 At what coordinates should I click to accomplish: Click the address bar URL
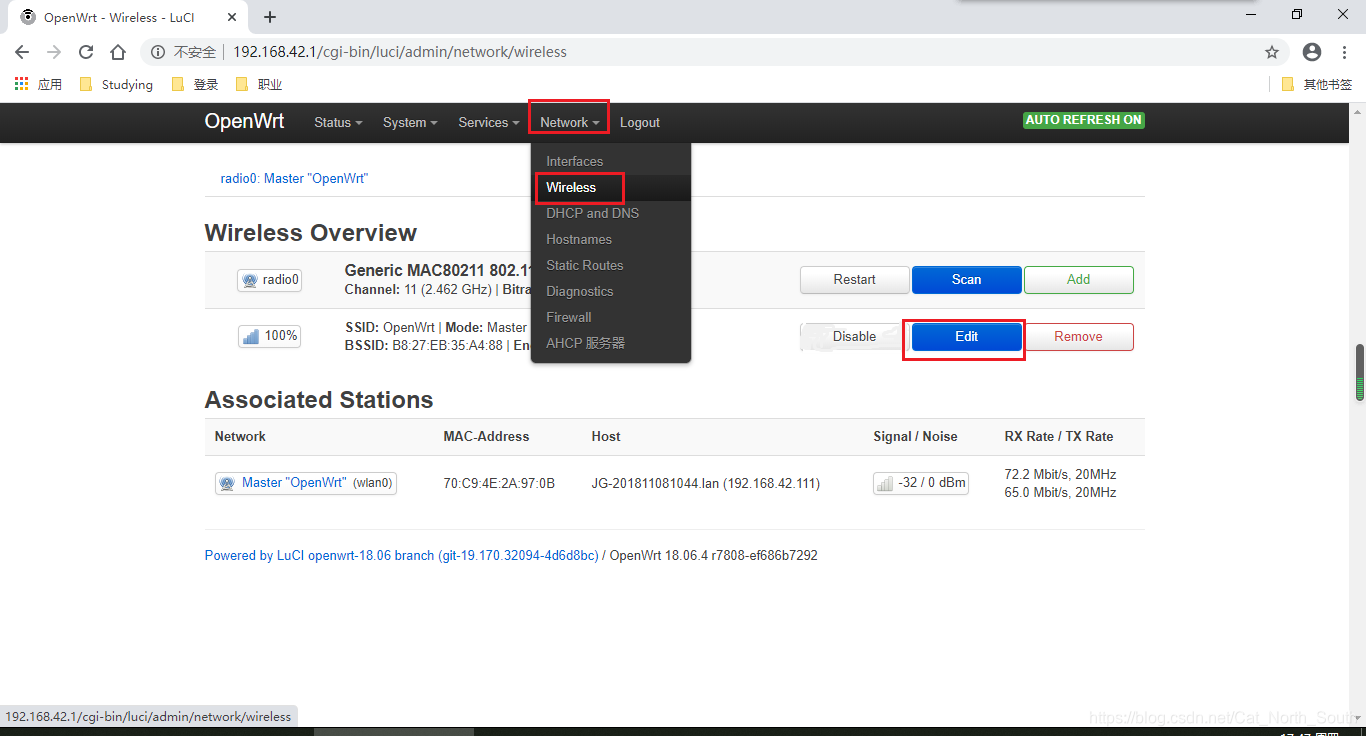click(400, 52)
